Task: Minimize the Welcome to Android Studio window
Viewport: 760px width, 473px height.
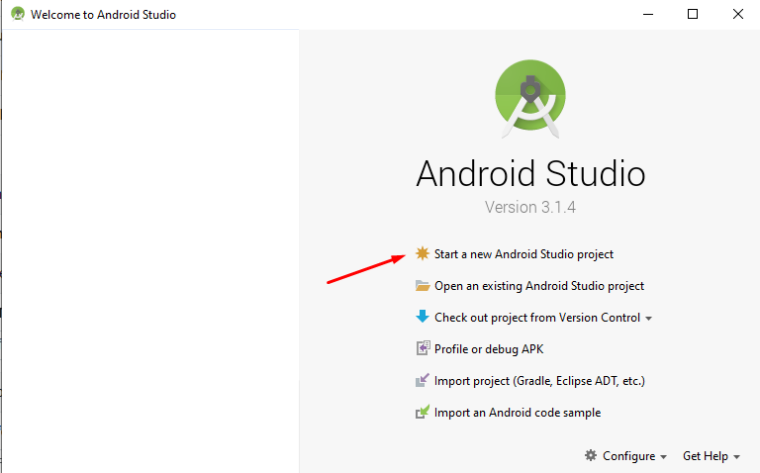Action: click(x=648, y=14)
